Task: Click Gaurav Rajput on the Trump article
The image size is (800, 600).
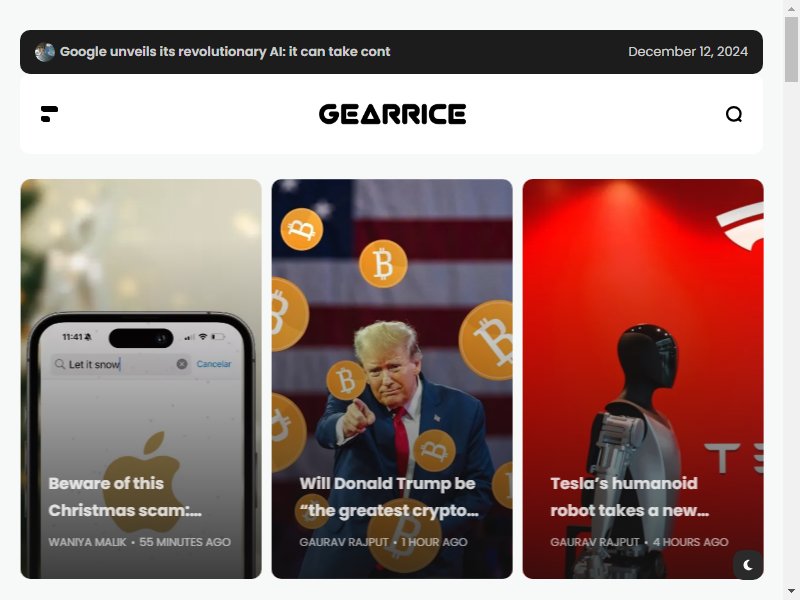Action: click(x=344, y=542)
